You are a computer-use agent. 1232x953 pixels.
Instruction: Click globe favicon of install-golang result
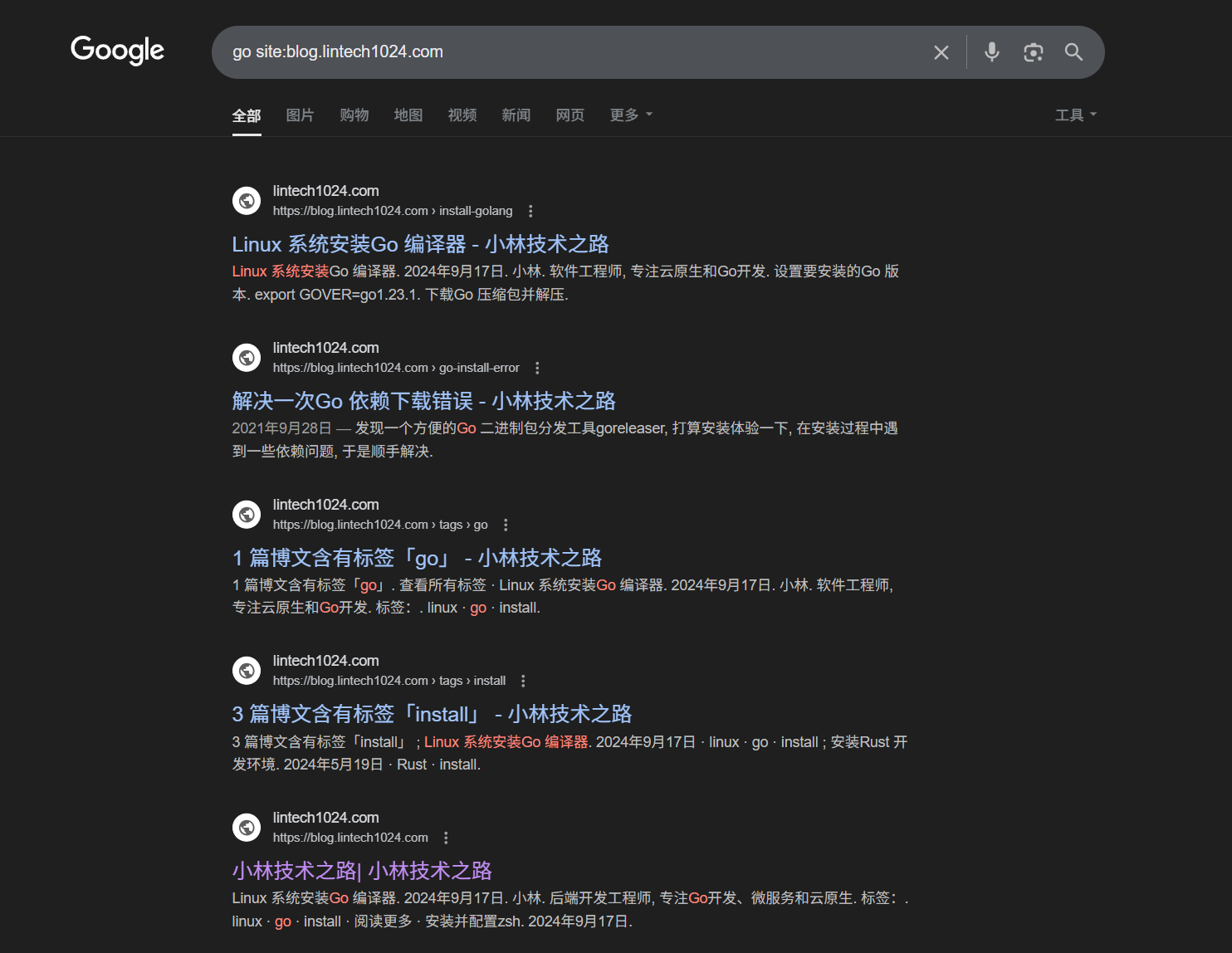click(247, 201)
